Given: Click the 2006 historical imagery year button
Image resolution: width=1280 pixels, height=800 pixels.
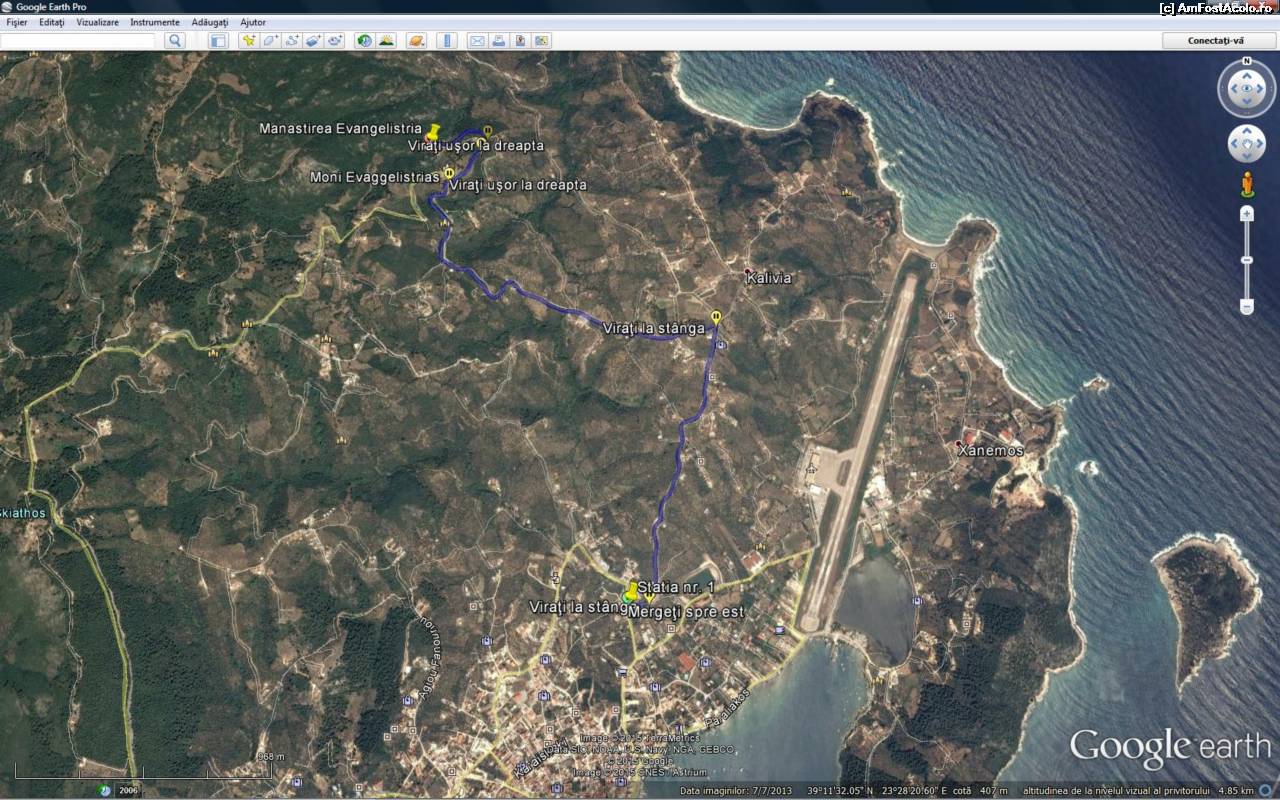Looking at the screenshot, I should point(127,790).
